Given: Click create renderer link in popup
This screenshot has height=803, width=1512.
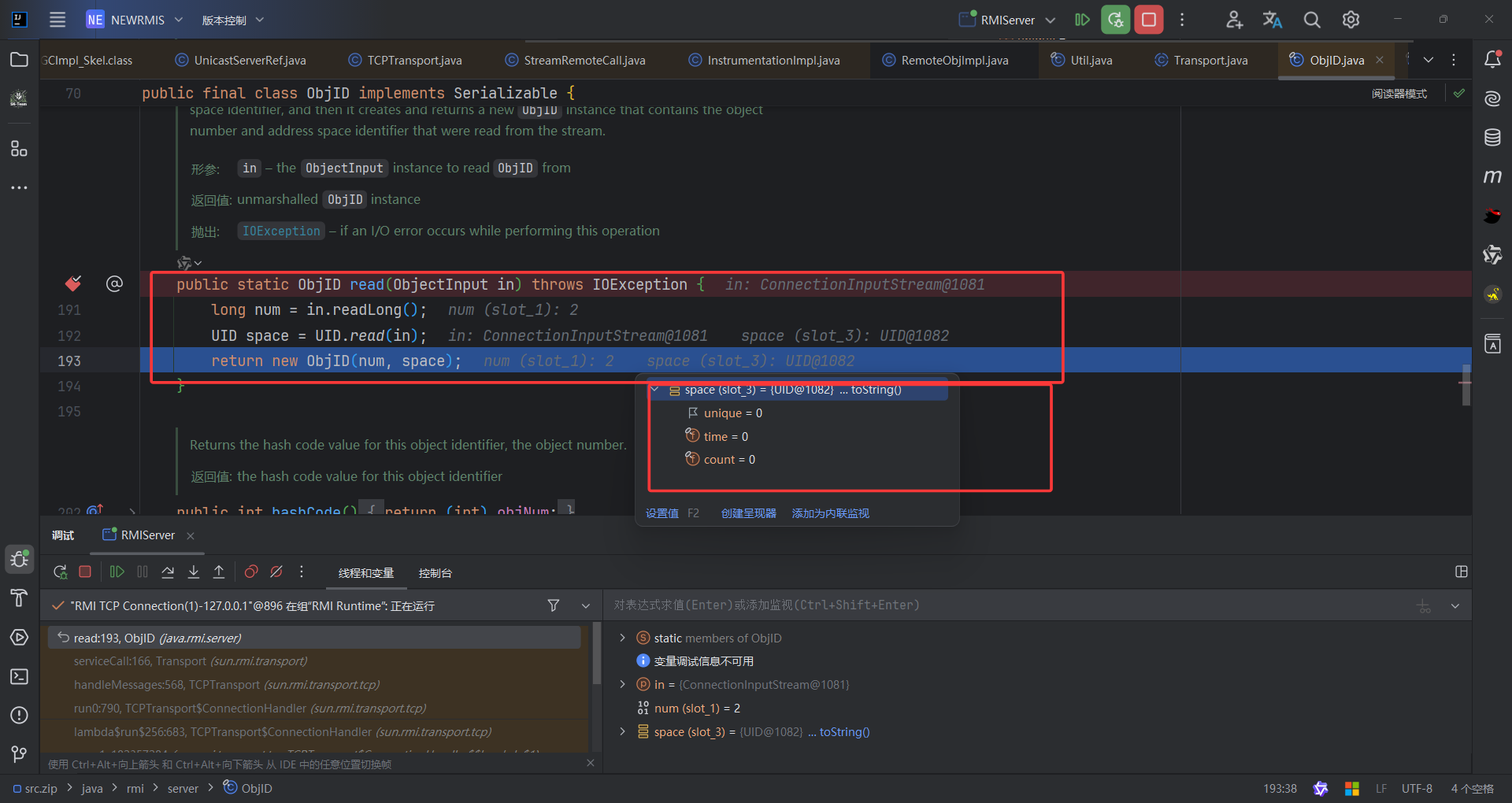Looking at the screenshot, I should pyautogui.click(x=748, y=513).
